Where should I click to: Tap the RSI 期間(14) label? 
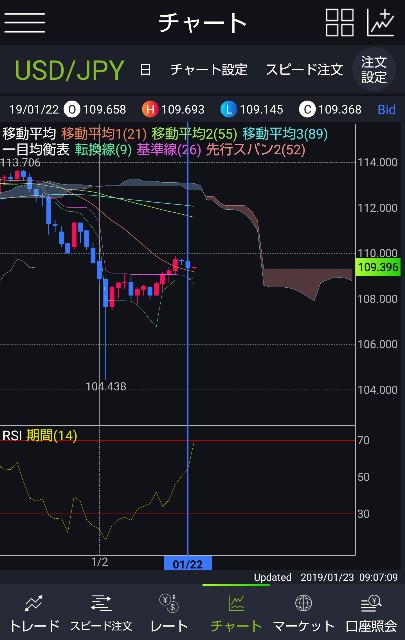(x=40, y=436)
